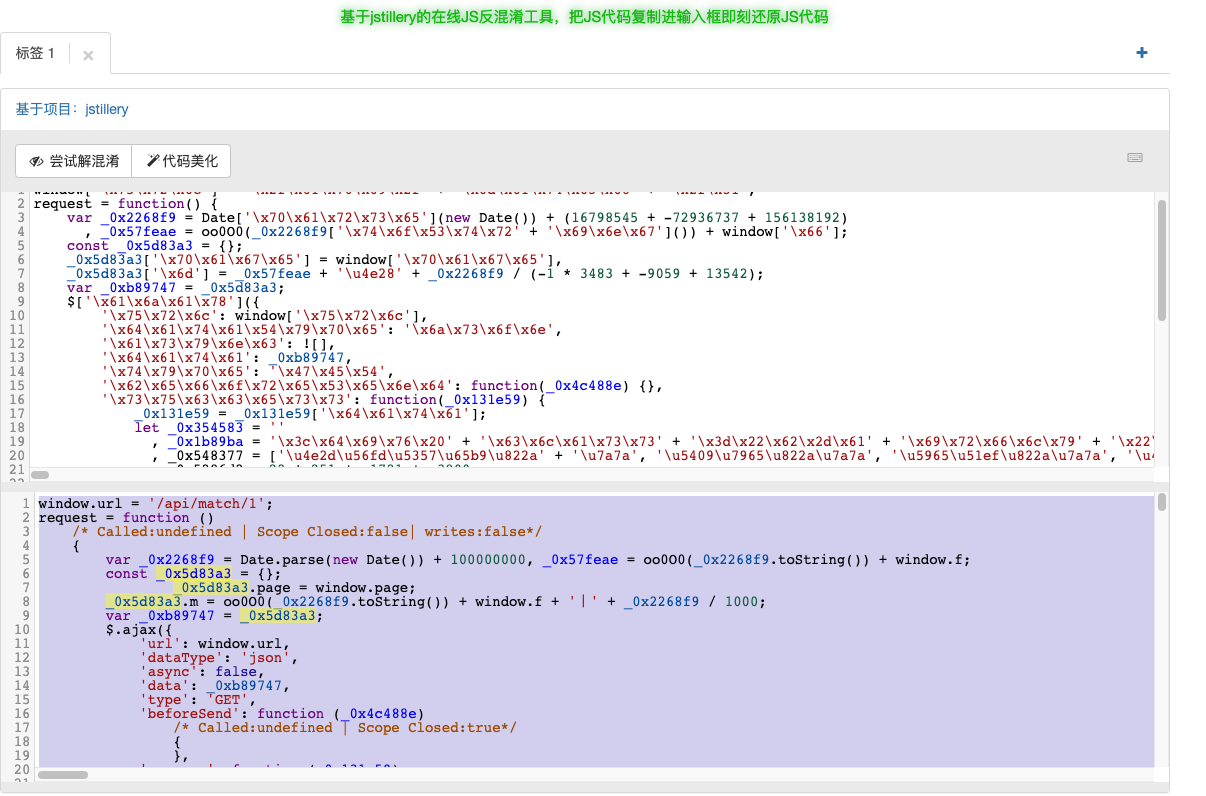Screen dimensions: 1206x796
Task: Click the deobfuscated output's horizontal scrollbar thumb
Action: [63, 774]
